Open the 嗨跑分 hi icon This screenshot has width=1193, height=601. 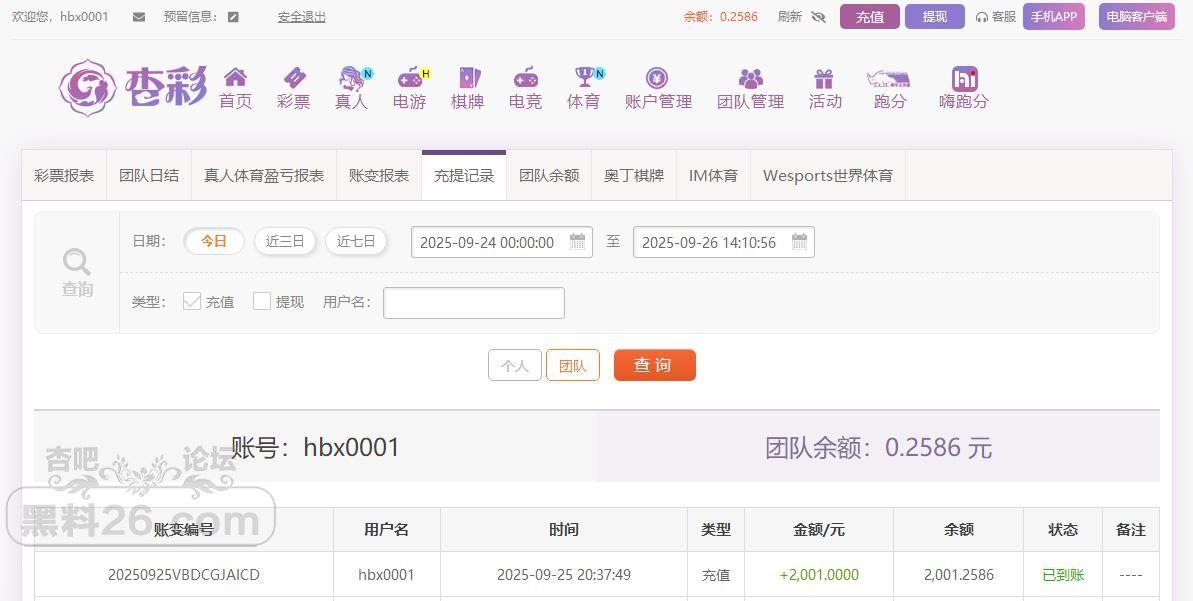click(964, 78)
